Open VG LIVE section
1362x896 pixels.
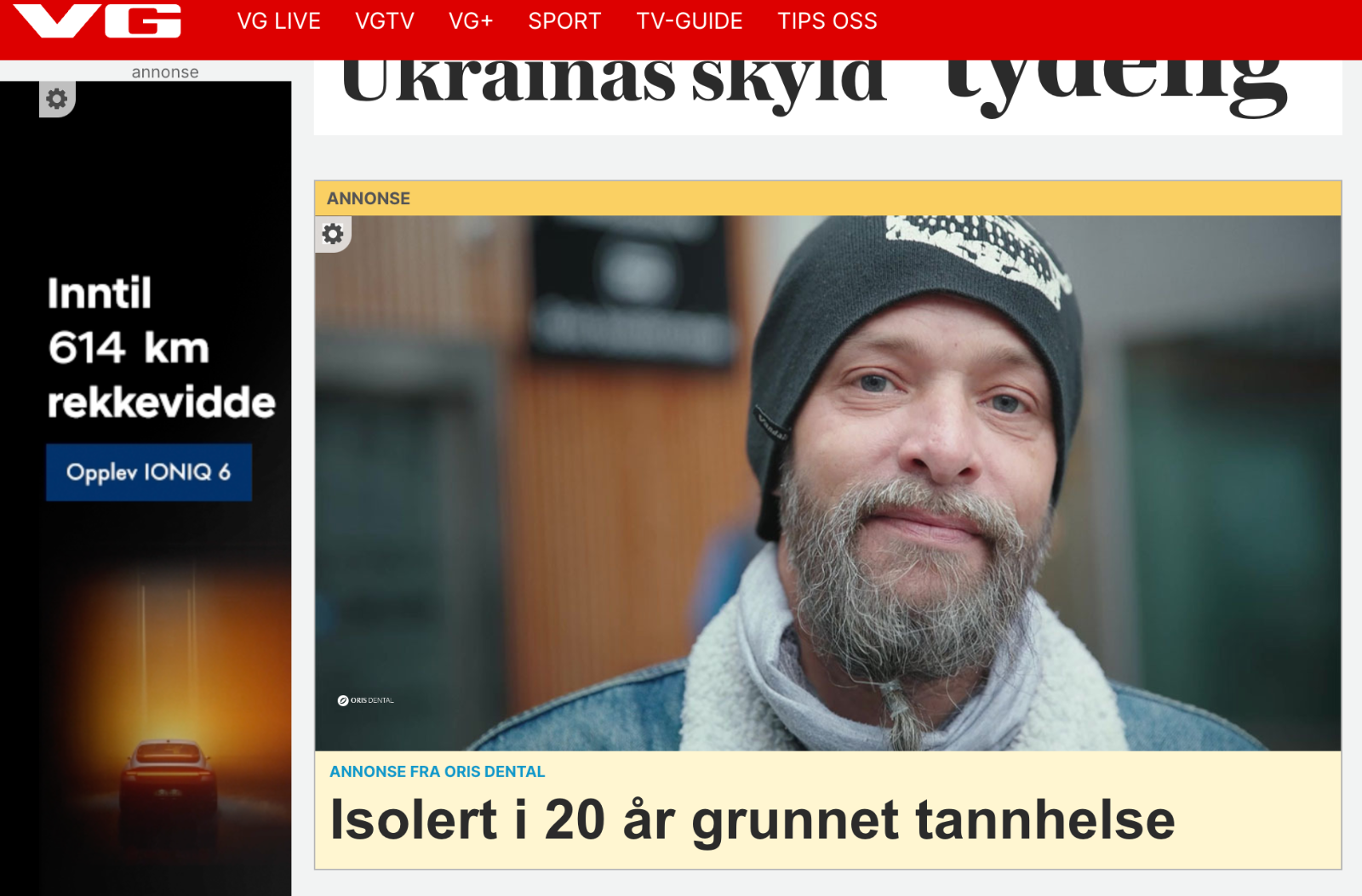click(x=278, y=21)
